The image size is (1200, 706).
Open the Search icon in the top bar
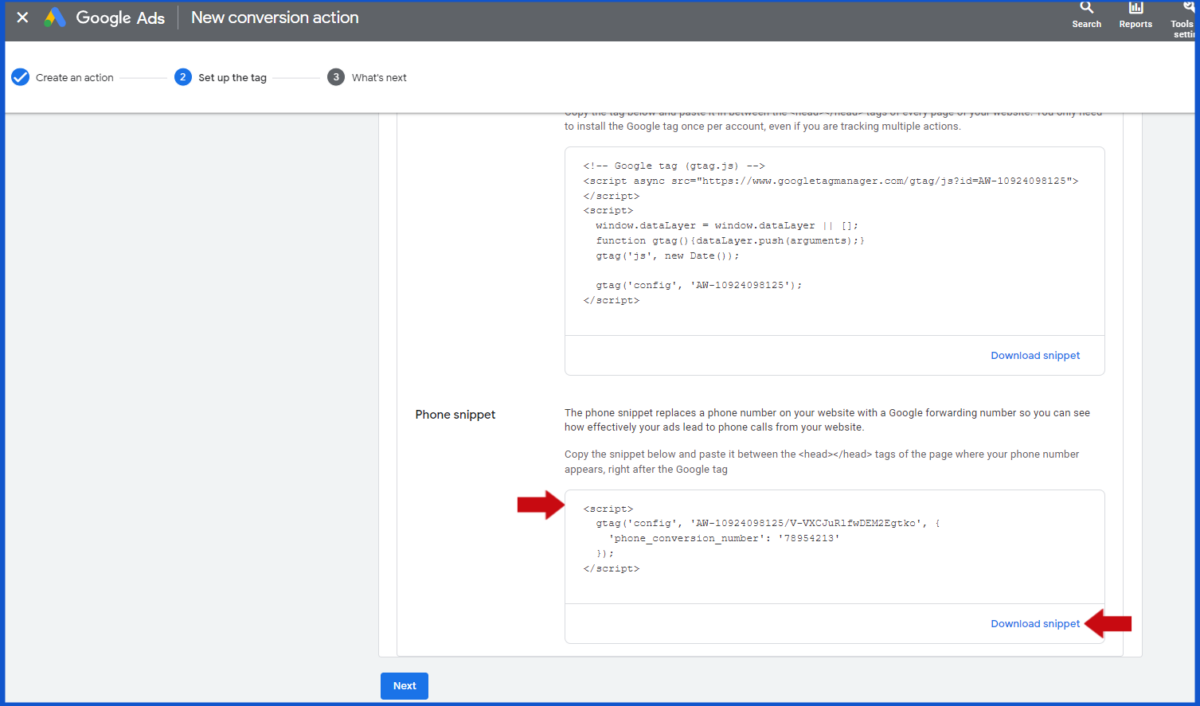pos(1086,15)
